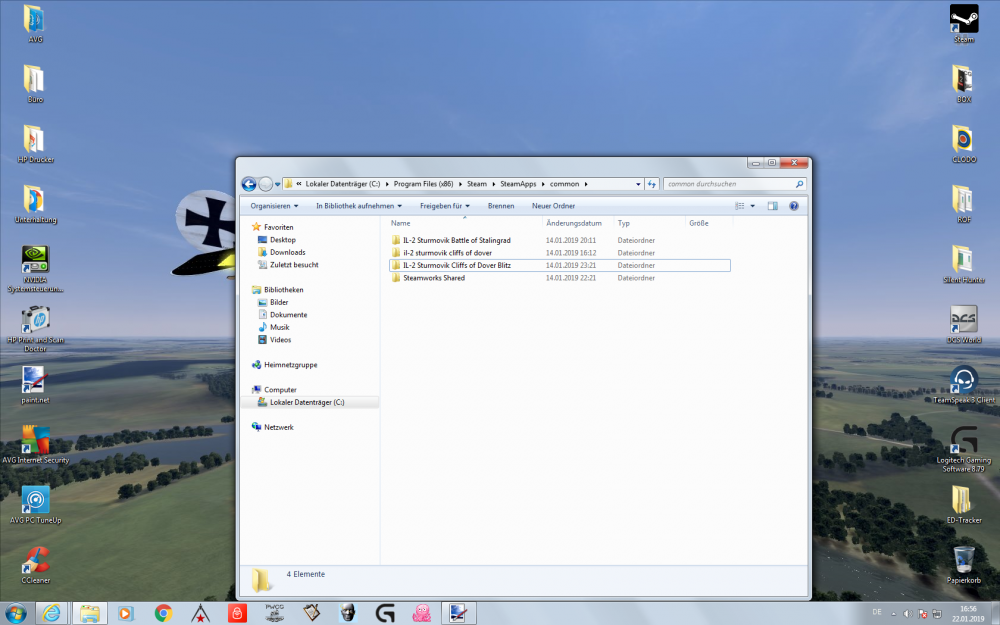Screen dimensions: 1000x625
Task: Select the Büro desktop folder icon
Action: (x=35, y=84)
